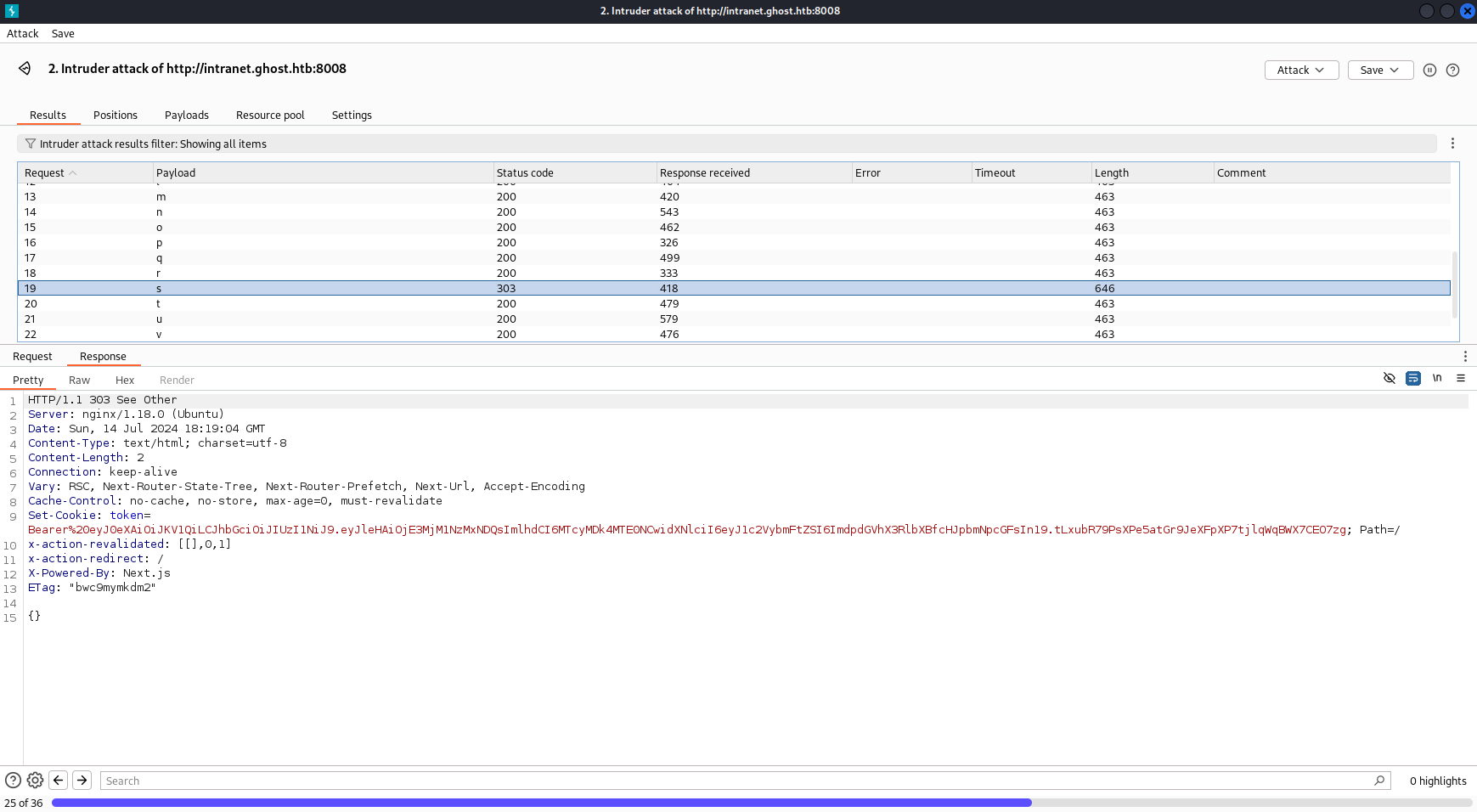Screen dimensions: 1477x812
Task: Select request row 18 with payload r
Action: coord(734,273)
